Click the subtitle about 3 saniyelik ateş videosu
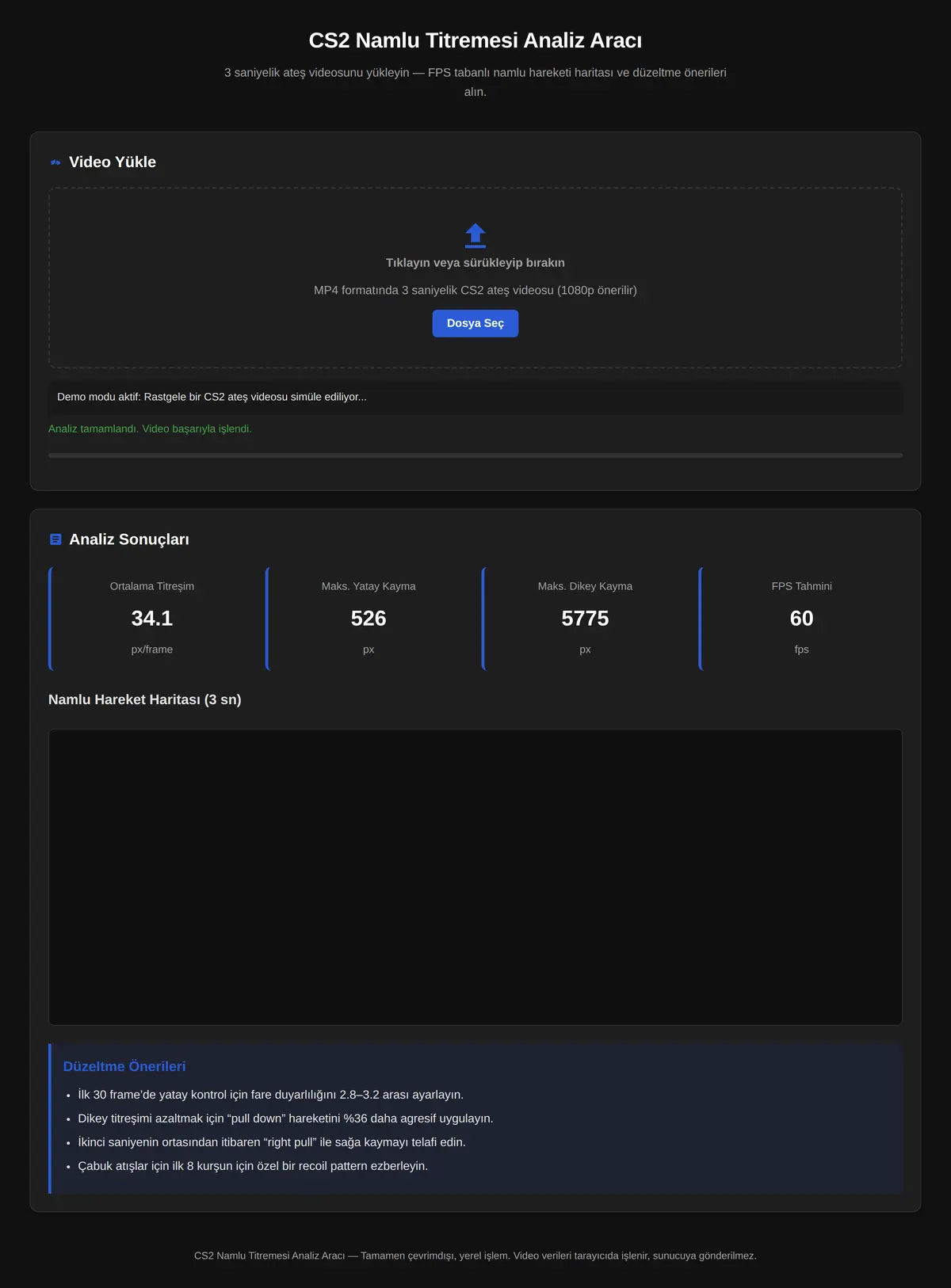951x1288 pixels. pos(475,82)
